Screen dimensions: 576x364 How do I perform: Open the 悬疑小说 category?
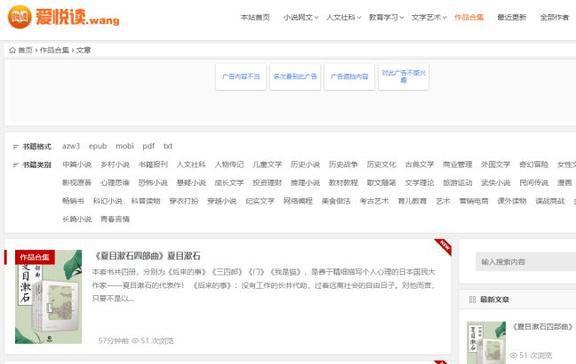point(191,183)
